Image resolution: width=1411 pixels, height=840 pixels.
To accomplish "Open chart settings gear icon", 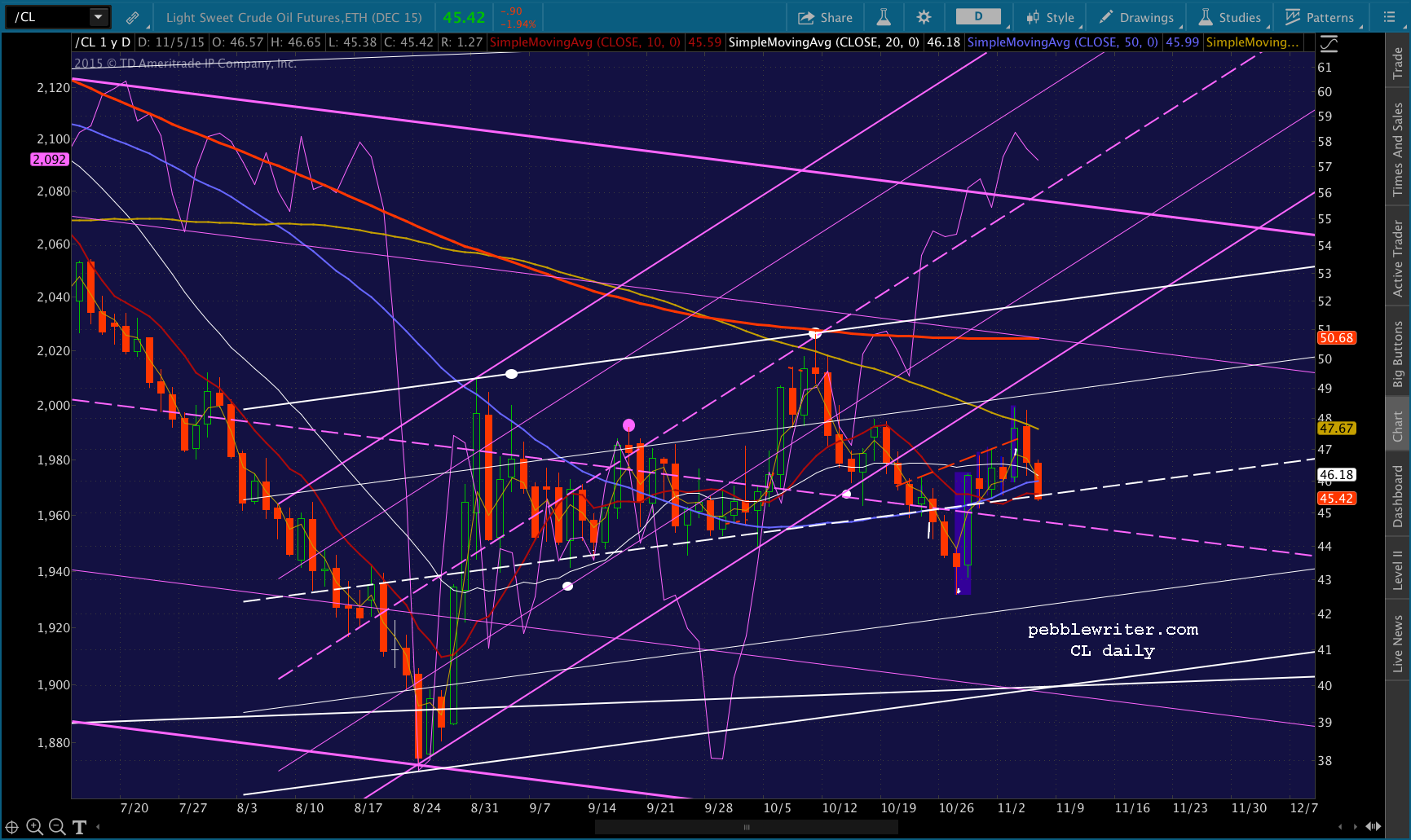I will tap(924, 17).
